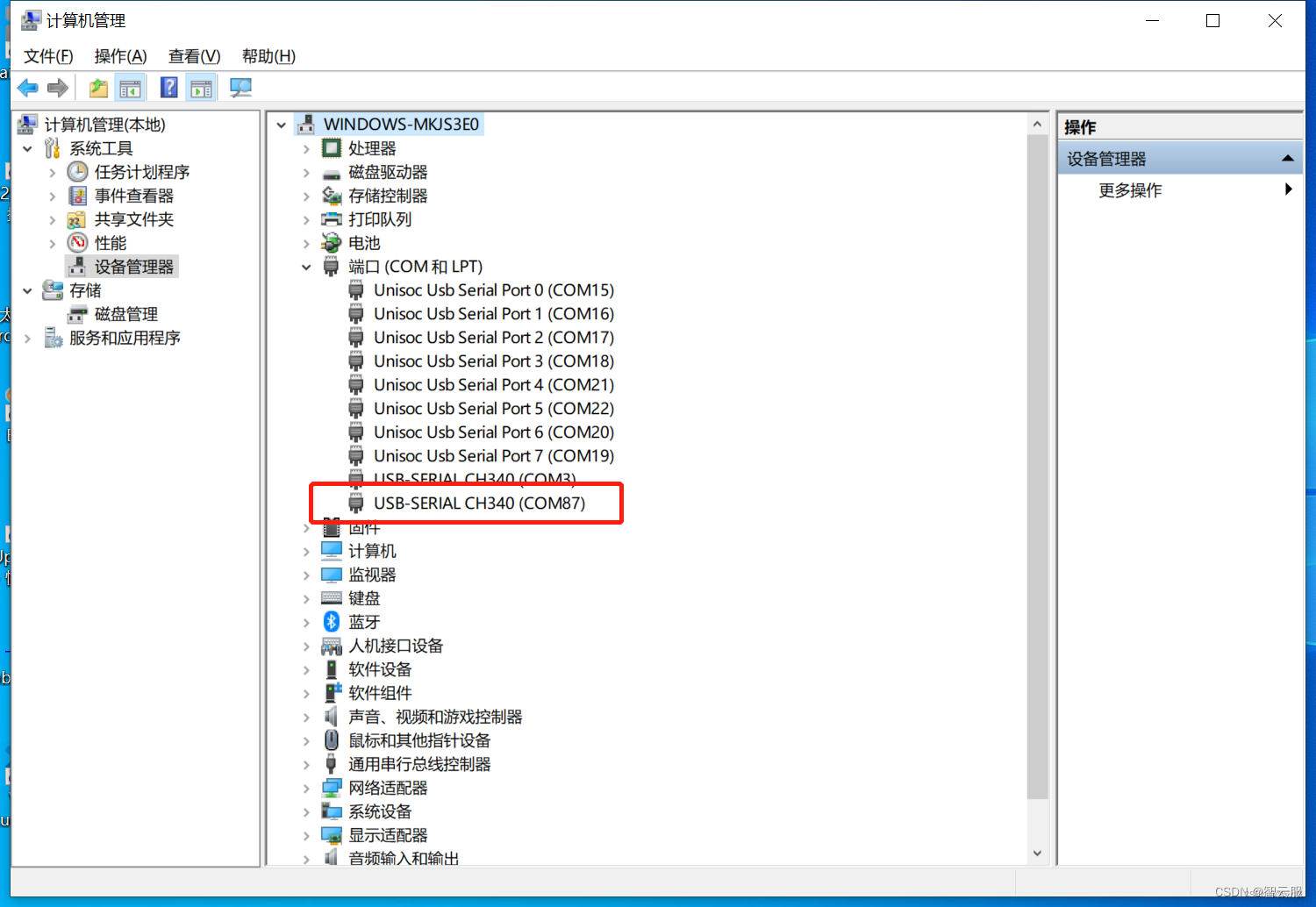Click the 事件查看器 icon
1316x907 pixels.
78,196
